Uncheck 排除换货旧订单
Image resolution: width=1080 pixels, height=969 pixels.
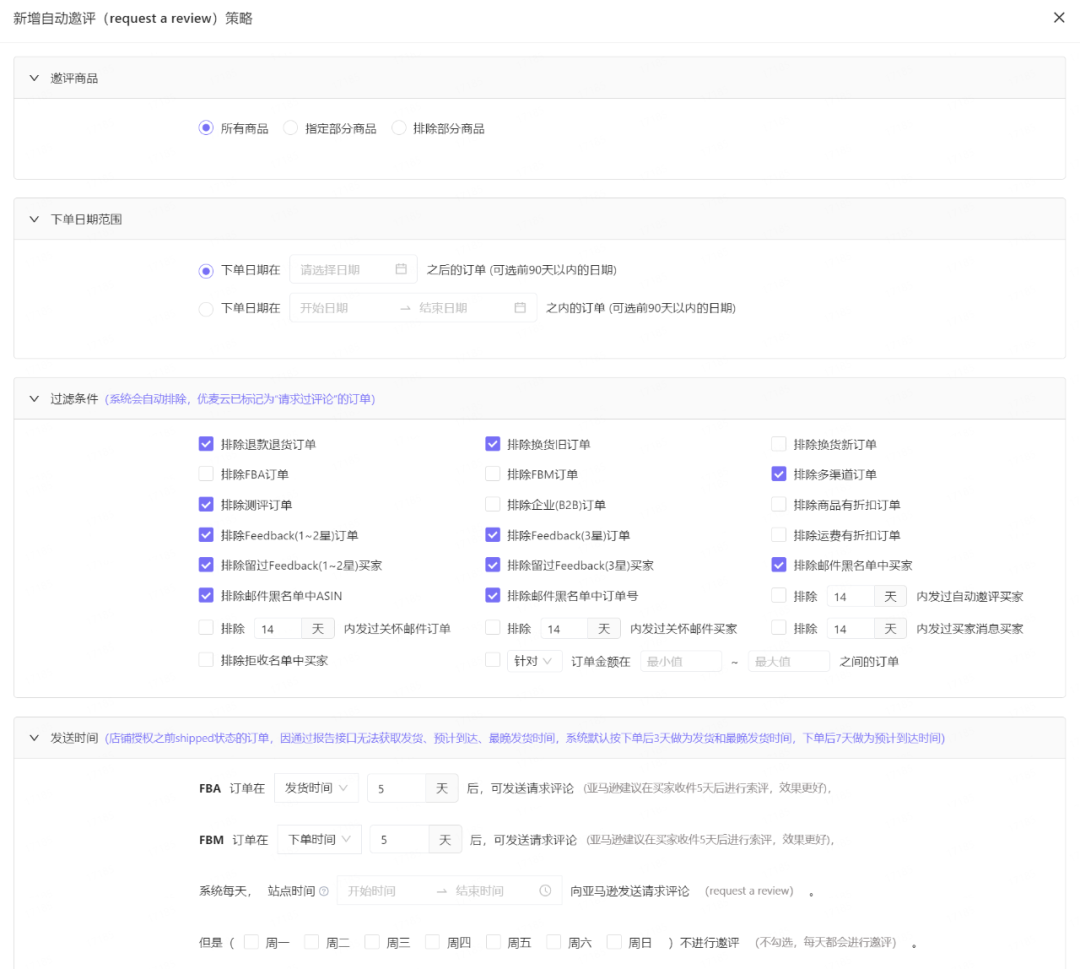click(492, 444)
